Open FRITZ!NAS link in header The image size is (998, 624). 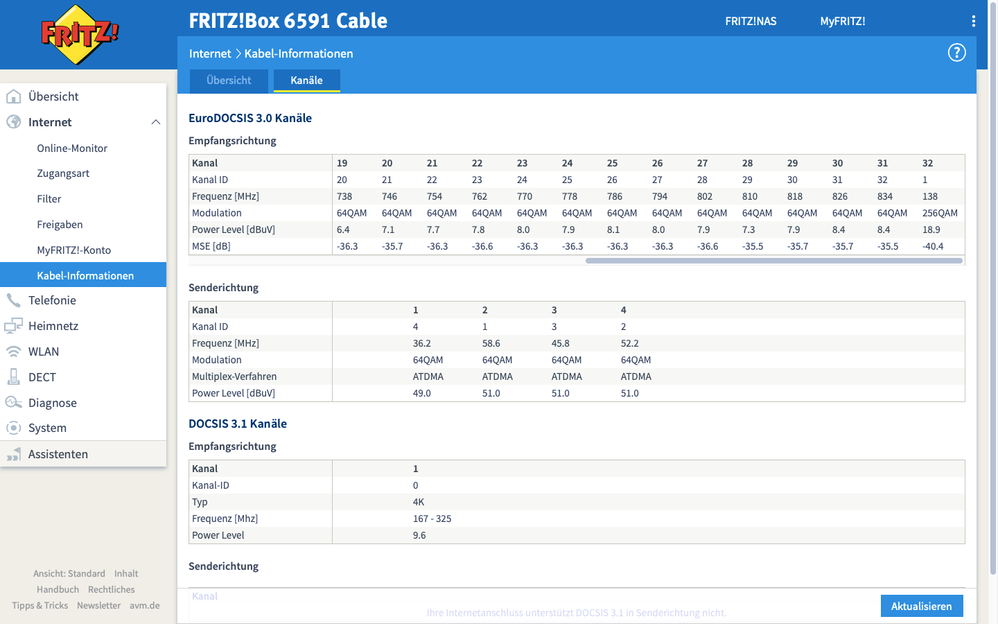coord(750,21)
